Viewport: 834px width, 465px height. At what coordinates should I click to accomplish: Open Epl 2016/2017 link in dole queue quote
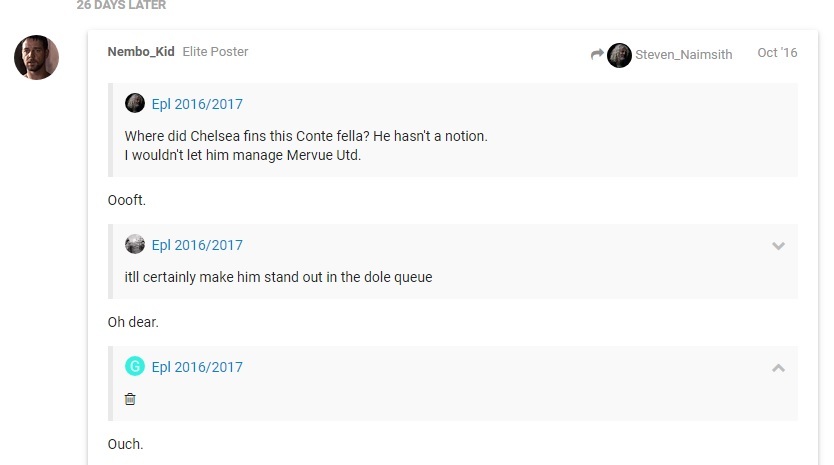(x=197, y=245)
